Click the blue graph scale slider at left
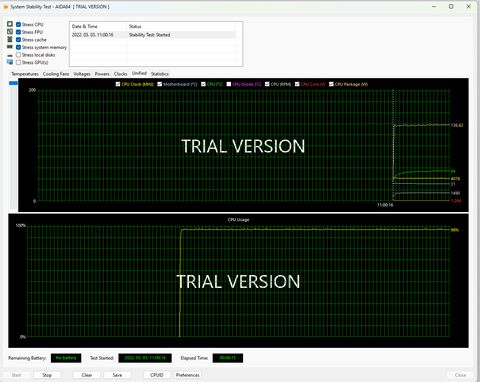This screenshot has height=382, width=480. click(x=13, y=83)
